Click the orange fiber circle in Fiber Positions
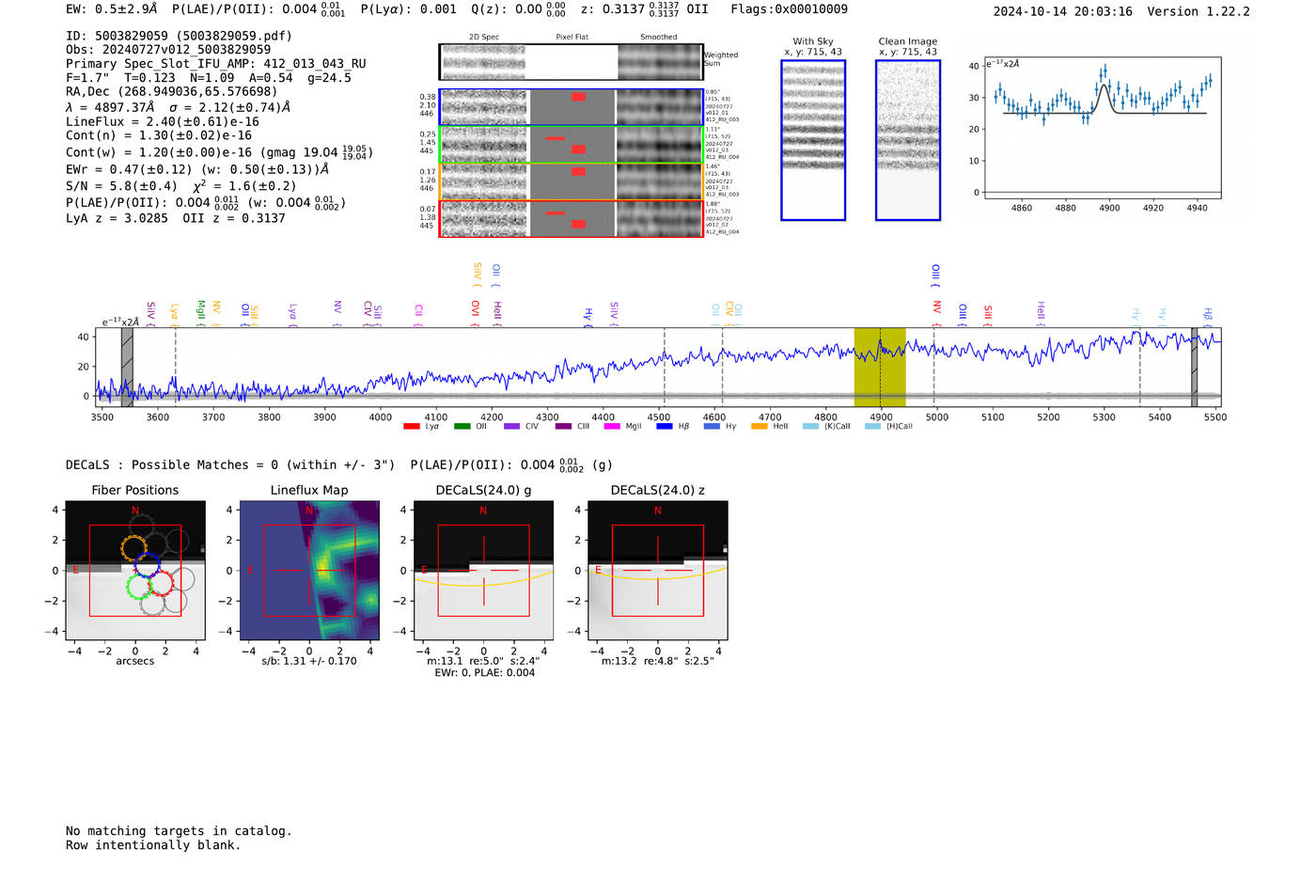Viewport: 1316px width, 896px height. 135,547
